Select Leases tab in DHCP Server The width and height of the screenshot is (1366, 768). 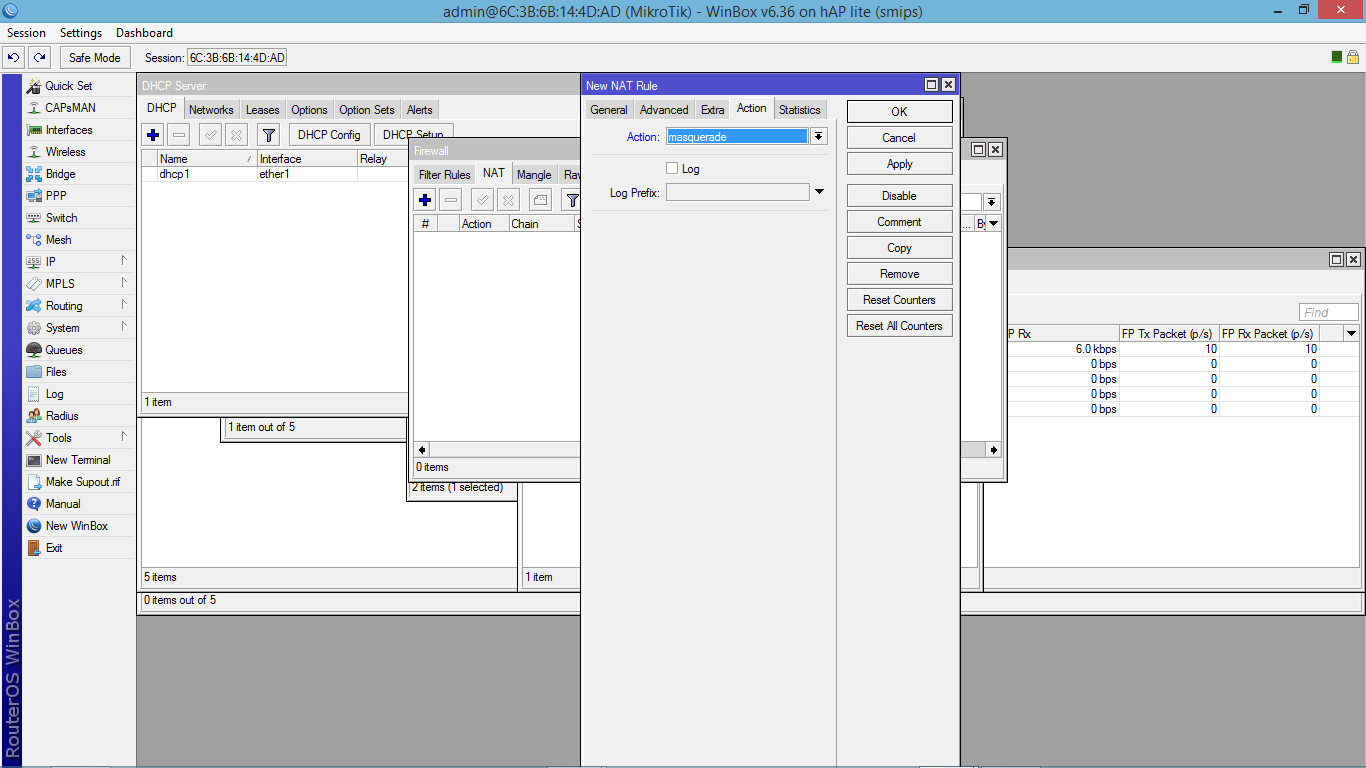263,110
